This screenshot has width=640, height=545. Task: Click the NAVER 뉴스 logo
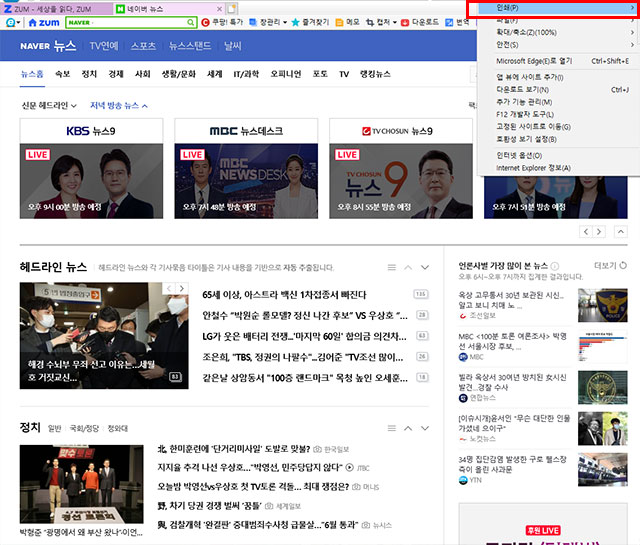pyautogui.click(x=48, y=46)
